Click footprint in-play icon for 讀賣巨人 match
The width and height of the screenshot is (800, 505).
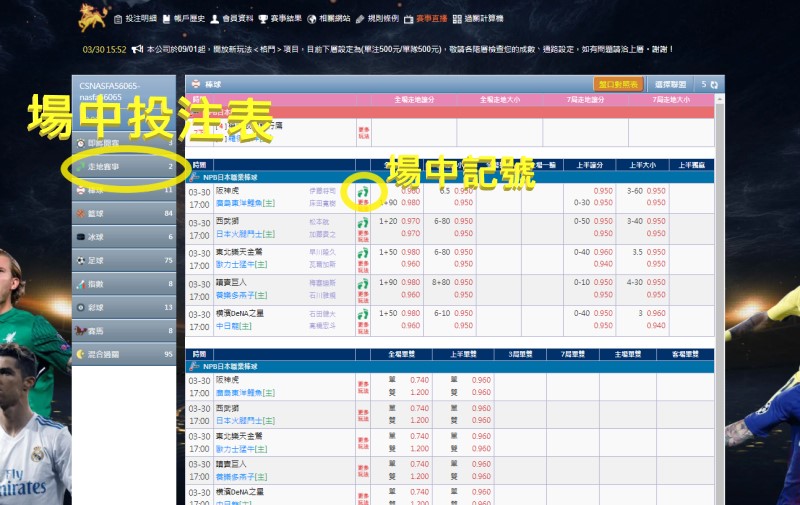[363, 284]
